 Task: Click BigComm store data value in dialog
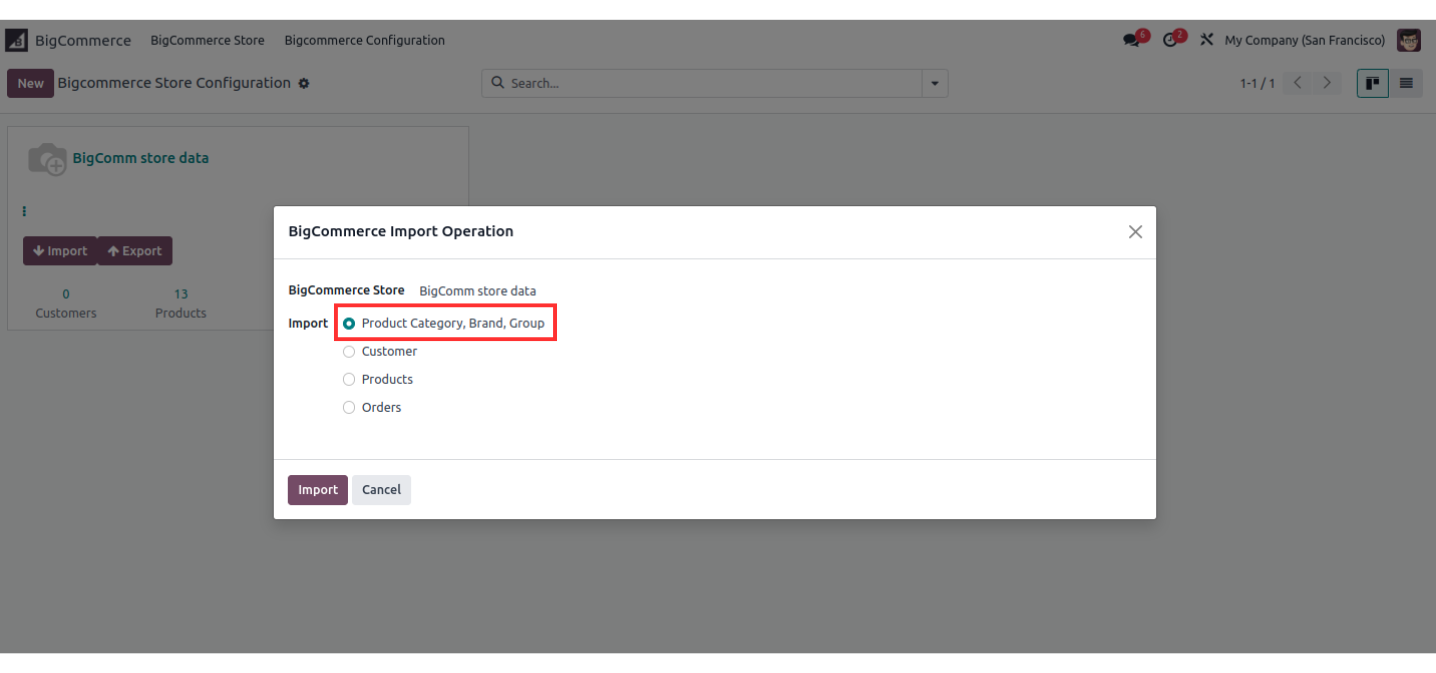point(478,291)
